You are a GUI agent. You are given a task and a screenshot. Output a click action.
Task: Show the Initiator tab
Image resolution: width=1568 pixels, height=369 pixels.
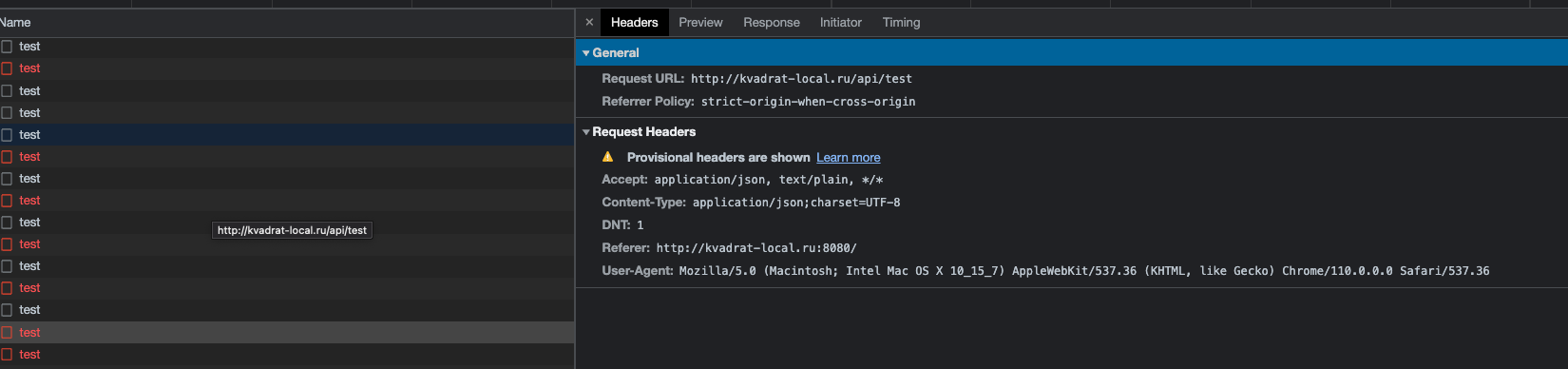tap(841, 22)
